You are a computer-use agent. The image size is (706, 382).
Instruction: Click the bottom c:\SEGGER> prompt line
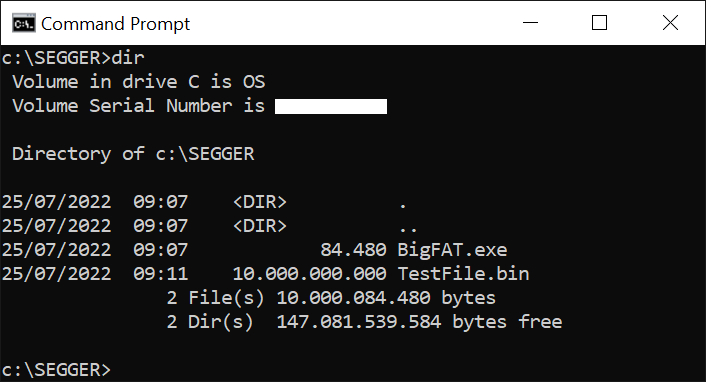point(56,370)
